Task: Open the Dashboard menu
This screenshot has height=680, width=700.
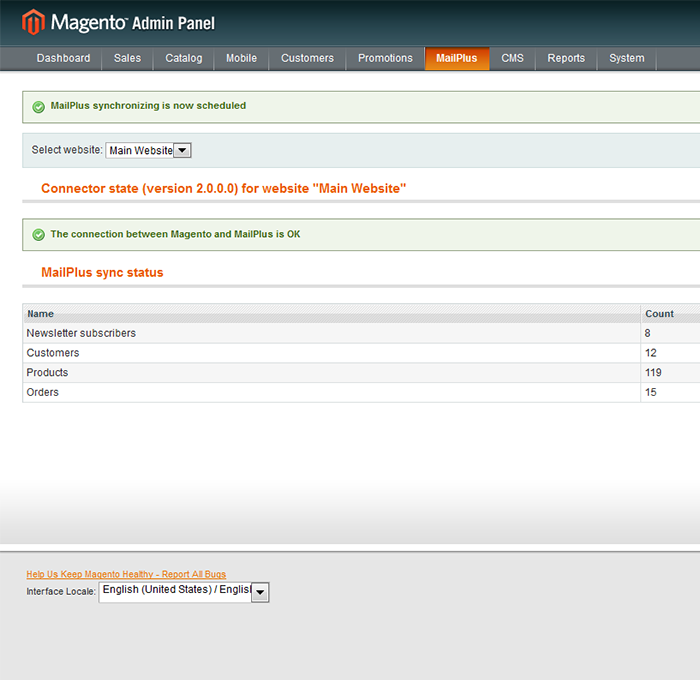Action: click(63, 58)
